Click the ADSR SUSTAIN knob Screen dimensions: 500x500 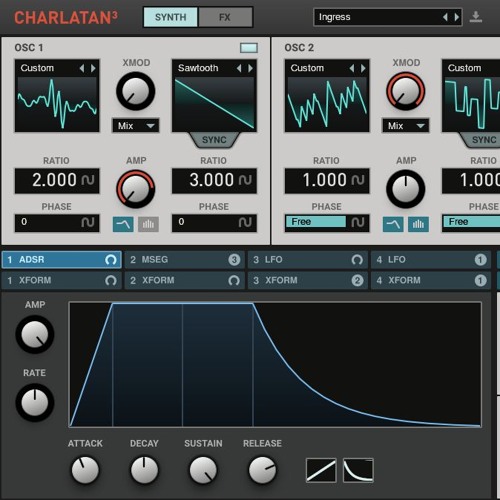click(203, 470)
